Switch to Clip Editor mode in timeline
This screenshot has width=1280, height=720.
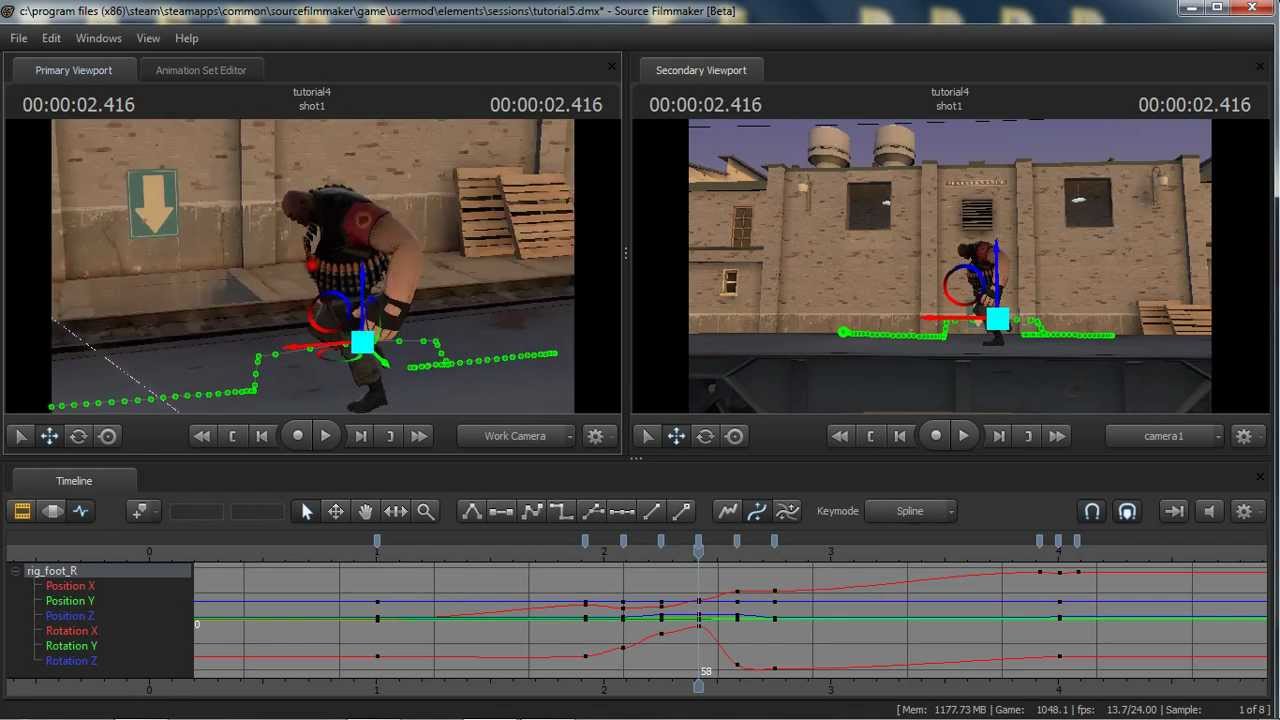coord(22,511)
